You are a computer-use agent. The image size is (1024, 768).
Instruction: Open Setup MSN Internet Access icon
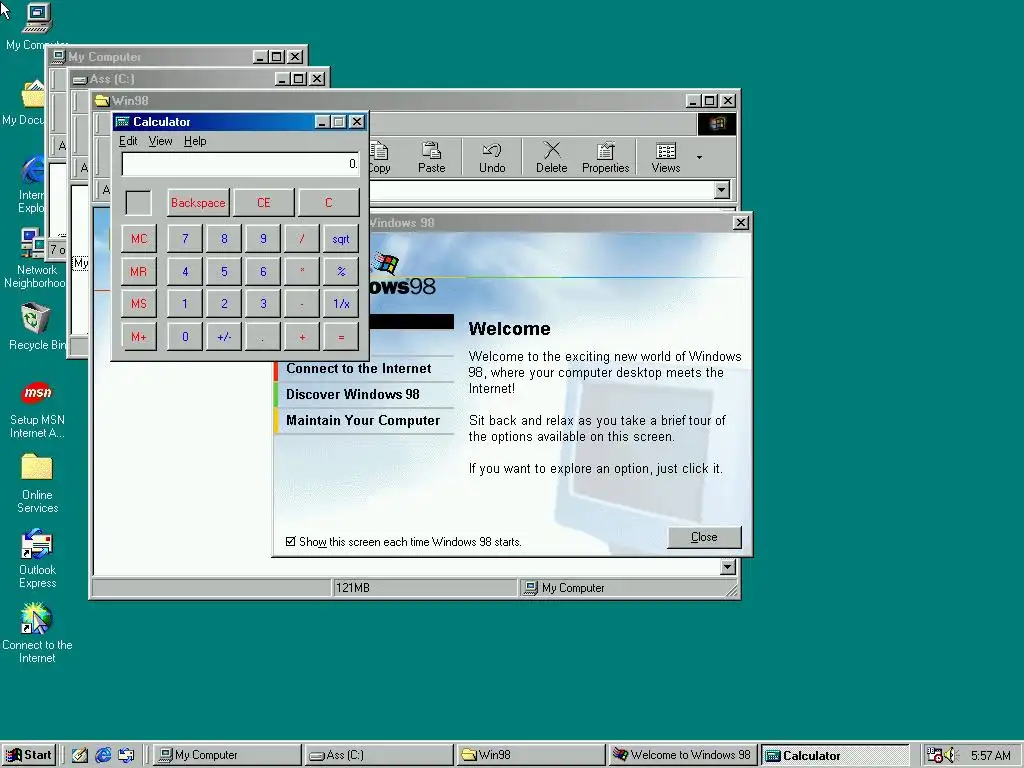click(x=37, y=409)
